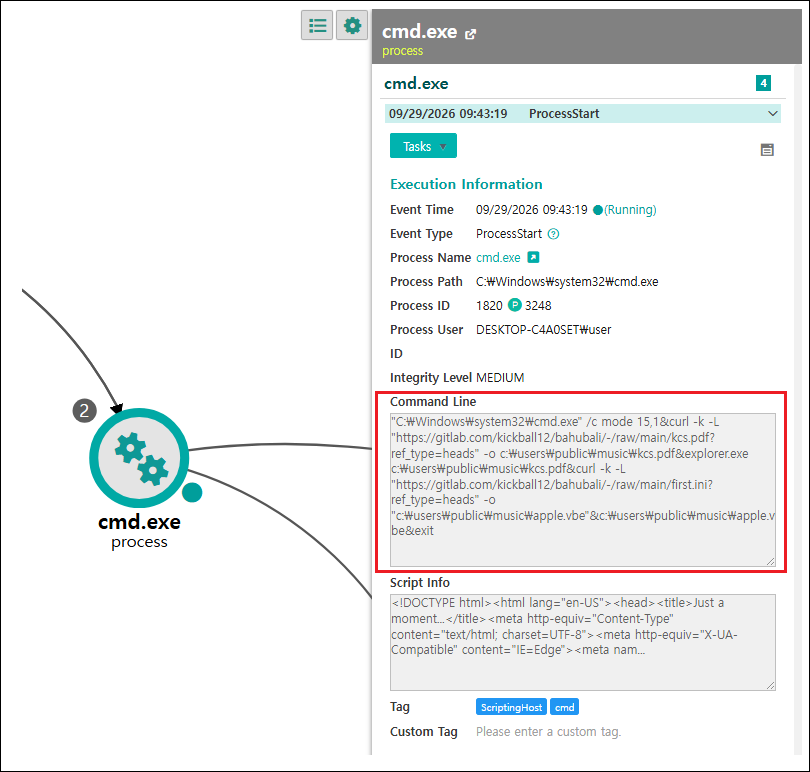Click the Execution Information heading
810x772 pixels.
tap(466, 184)
